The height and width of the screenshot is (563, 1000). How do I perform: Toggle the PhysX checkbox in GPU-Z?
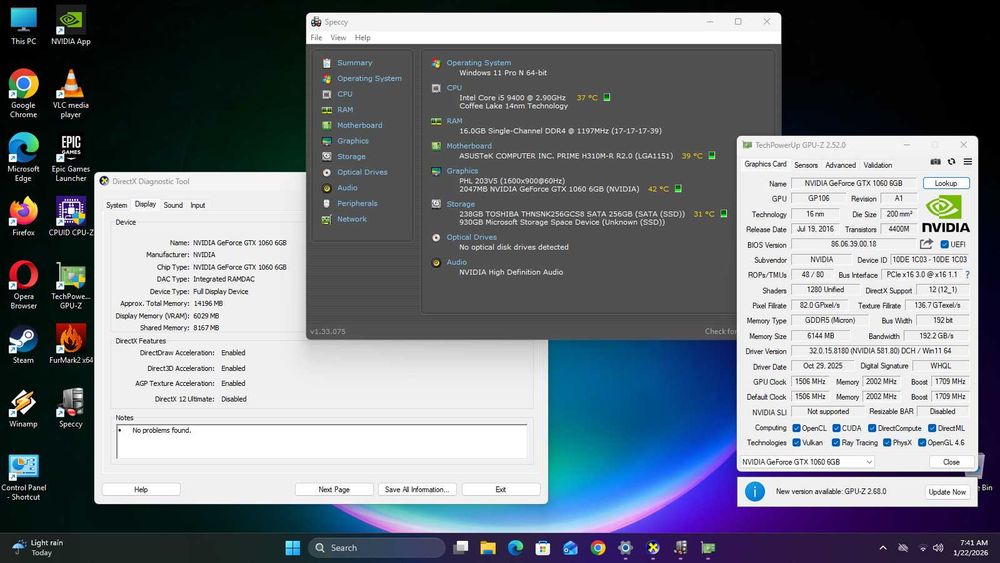tap(886, 442)
